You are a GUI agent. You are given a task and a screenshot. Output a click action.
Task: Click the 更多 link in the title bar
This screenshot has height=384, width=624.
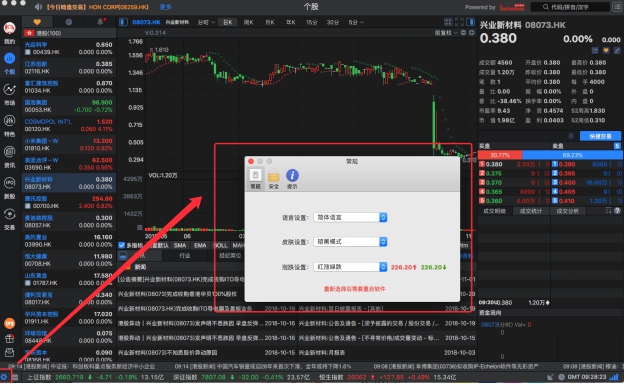click(165, 7)
